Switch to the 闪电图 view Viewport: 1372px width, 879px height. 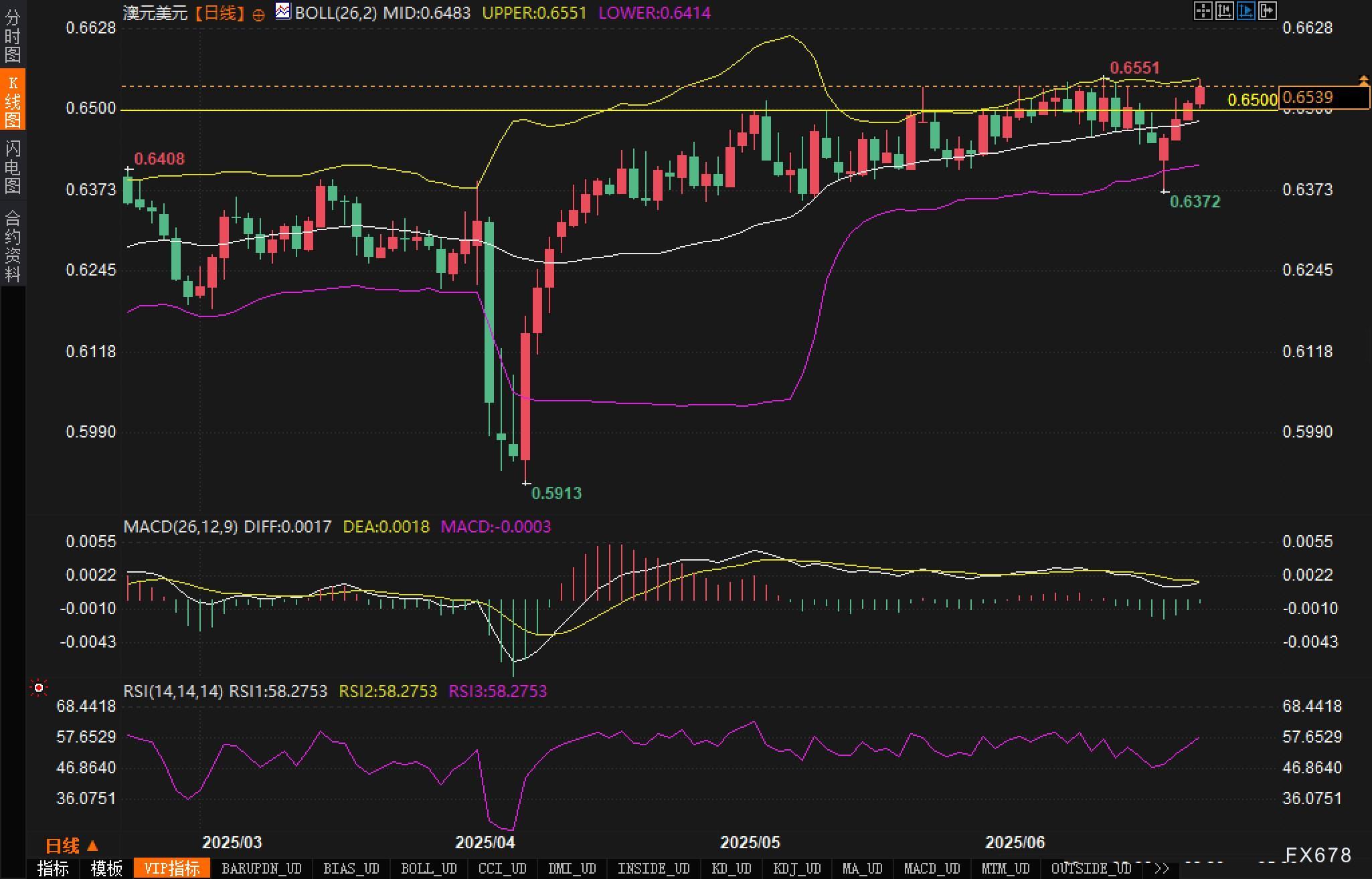coord(13,166)
